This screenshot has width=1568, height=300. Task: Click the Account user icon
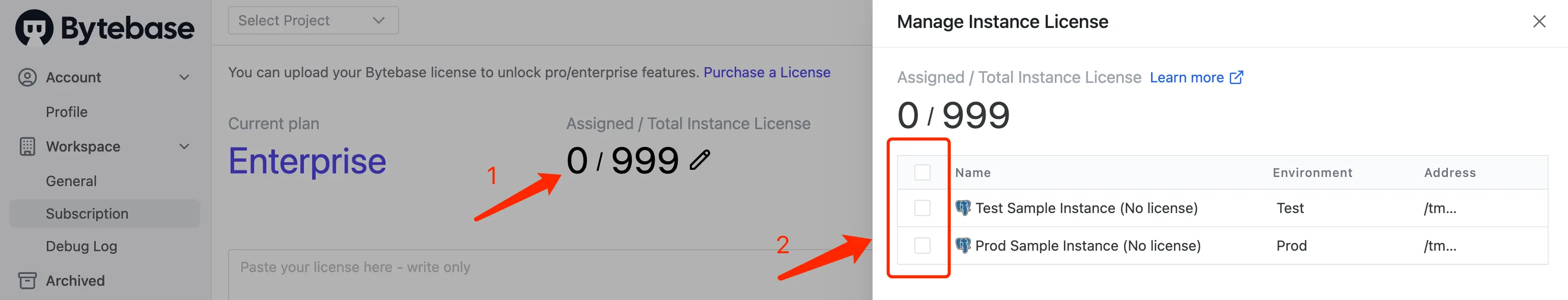[27, 77]
